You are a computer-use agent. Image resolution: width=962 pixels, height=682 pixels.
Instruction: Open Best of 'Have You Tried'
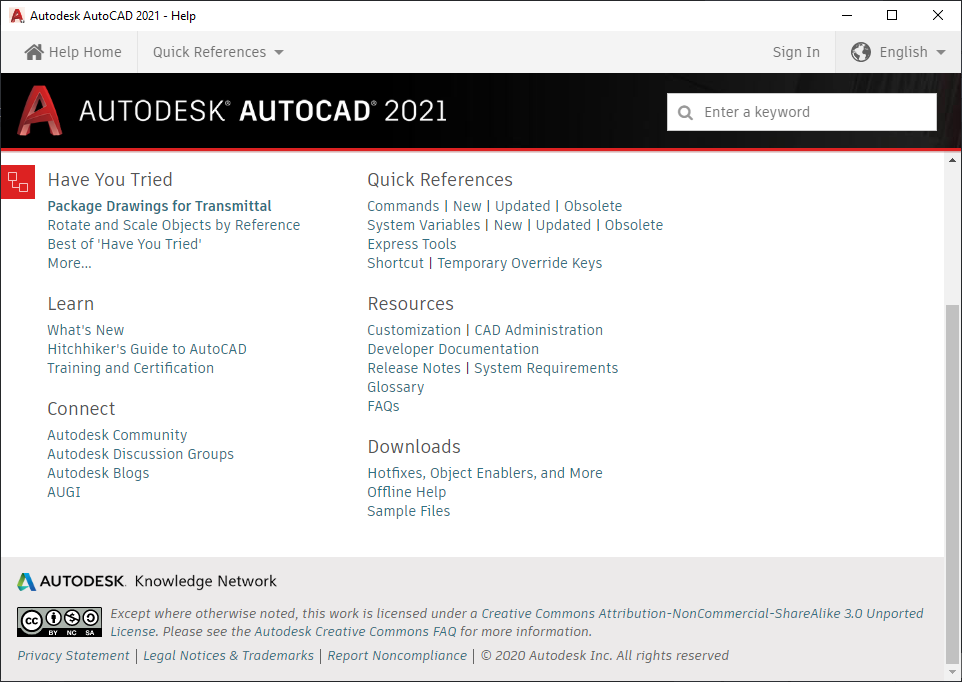point(125,244)
